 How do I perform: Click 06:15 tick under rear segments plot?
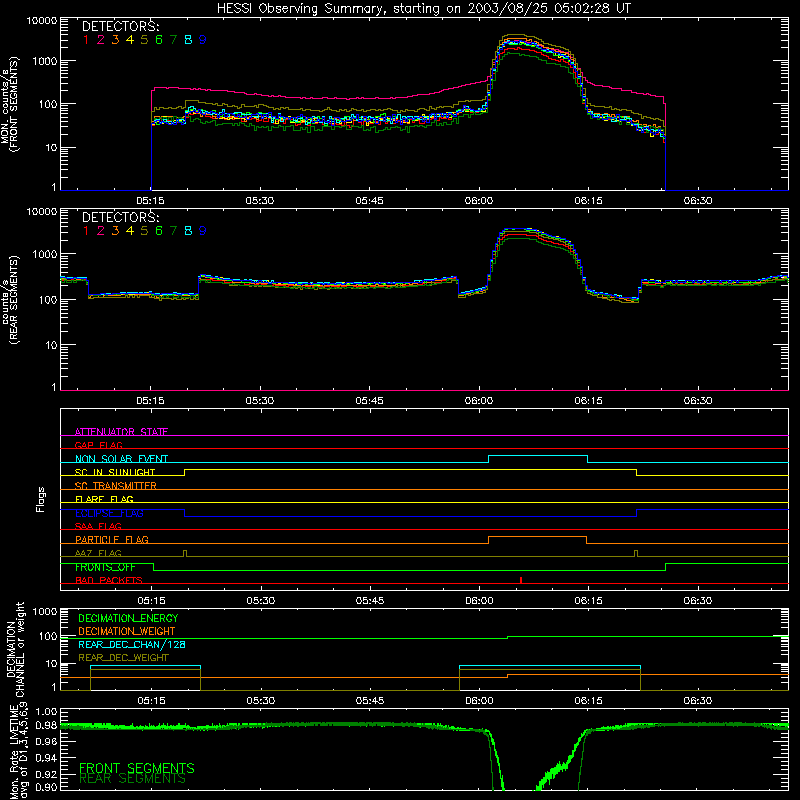tap(588, 401)
